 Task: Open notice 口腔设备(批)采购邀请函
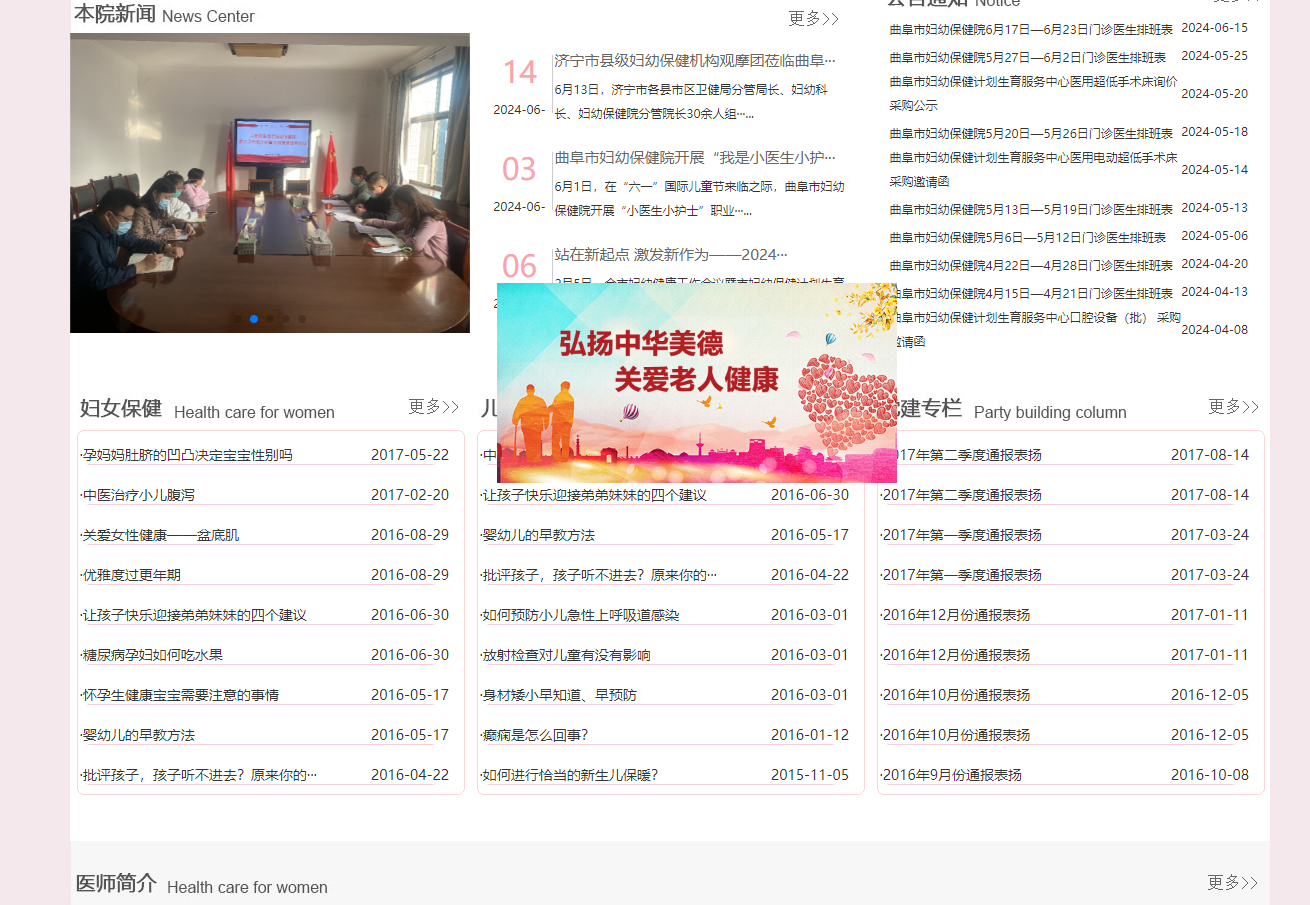(1035, 329)
